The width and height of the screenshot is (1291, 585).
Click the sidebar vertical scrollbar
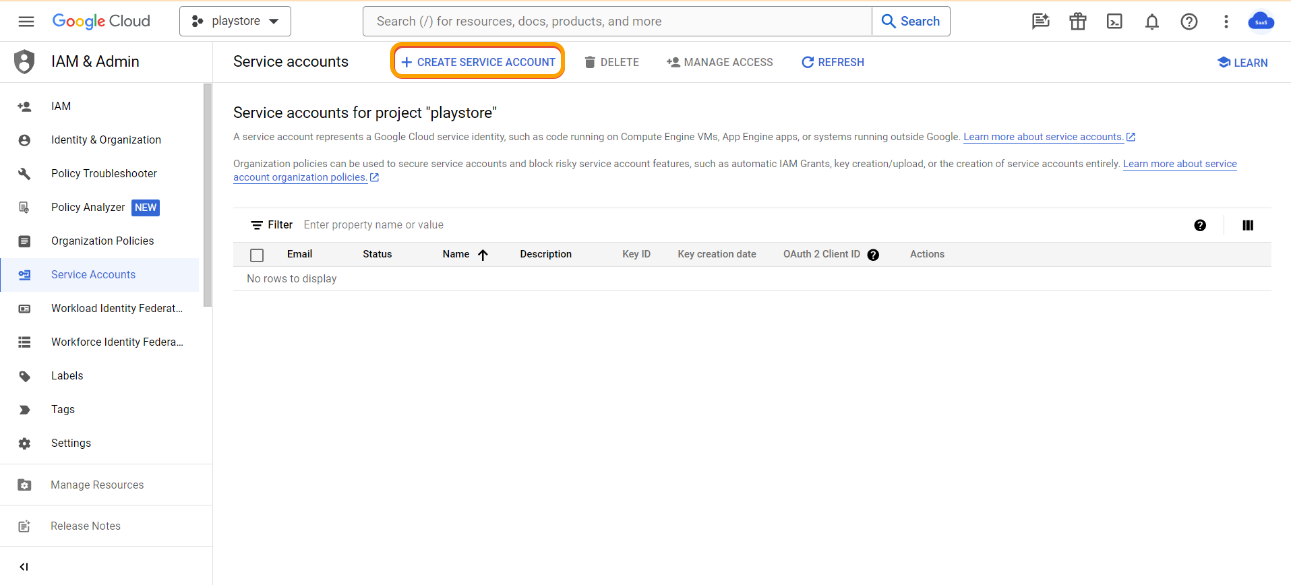207,195
